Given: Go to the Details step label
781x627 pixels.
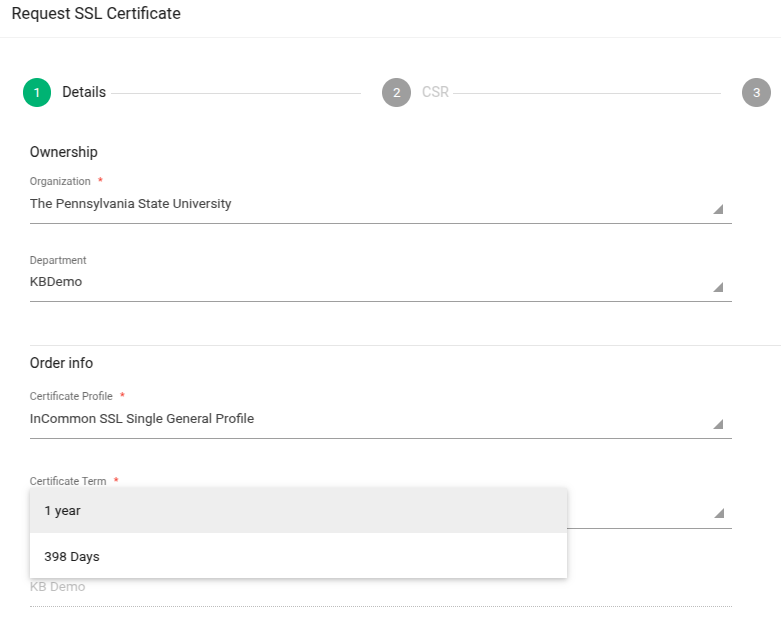Looking at the screenshot, I should [84, 92].
